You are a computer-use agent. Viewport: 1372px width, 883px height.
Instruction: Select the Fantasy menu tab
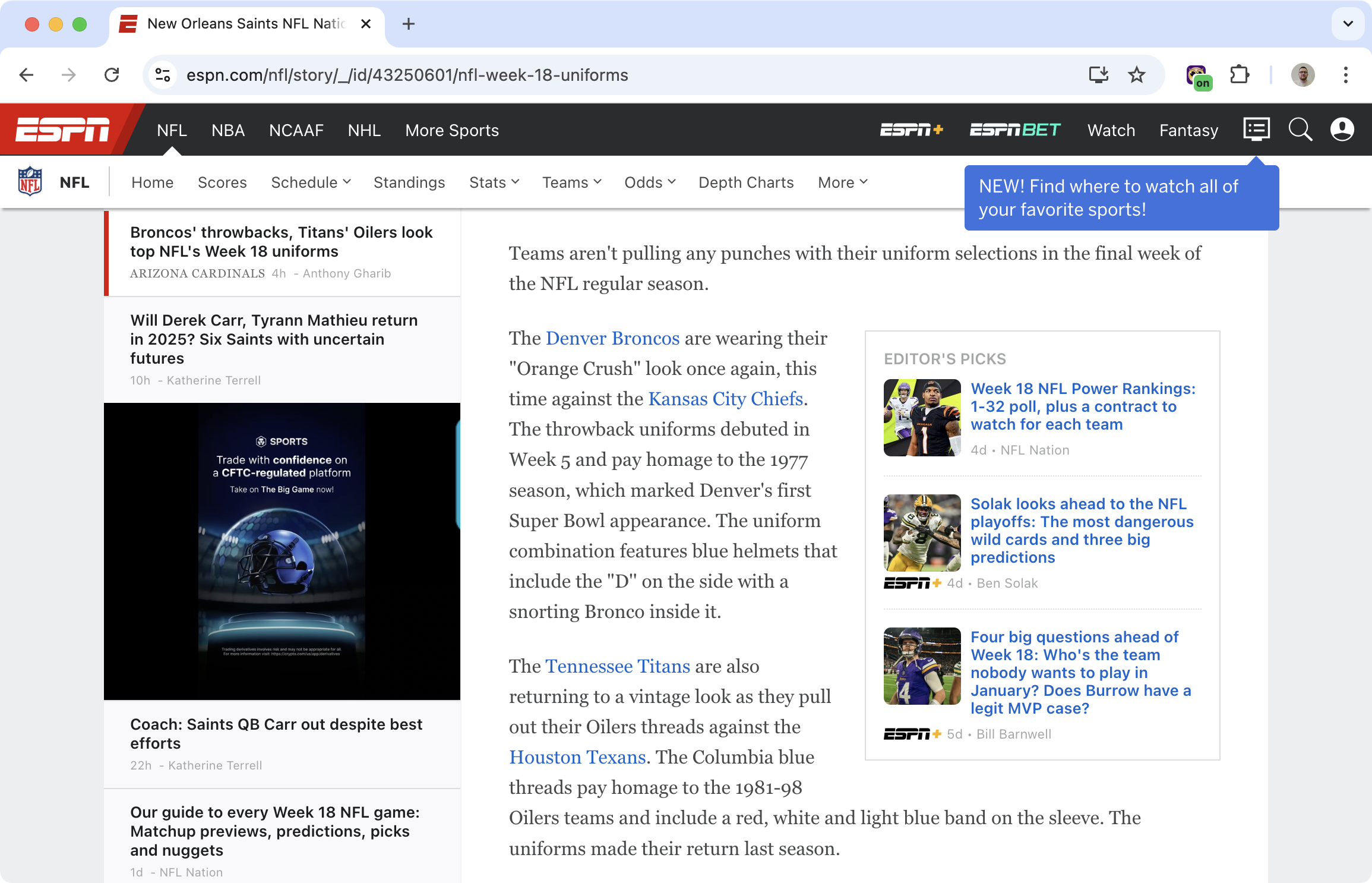(1188, 130)
